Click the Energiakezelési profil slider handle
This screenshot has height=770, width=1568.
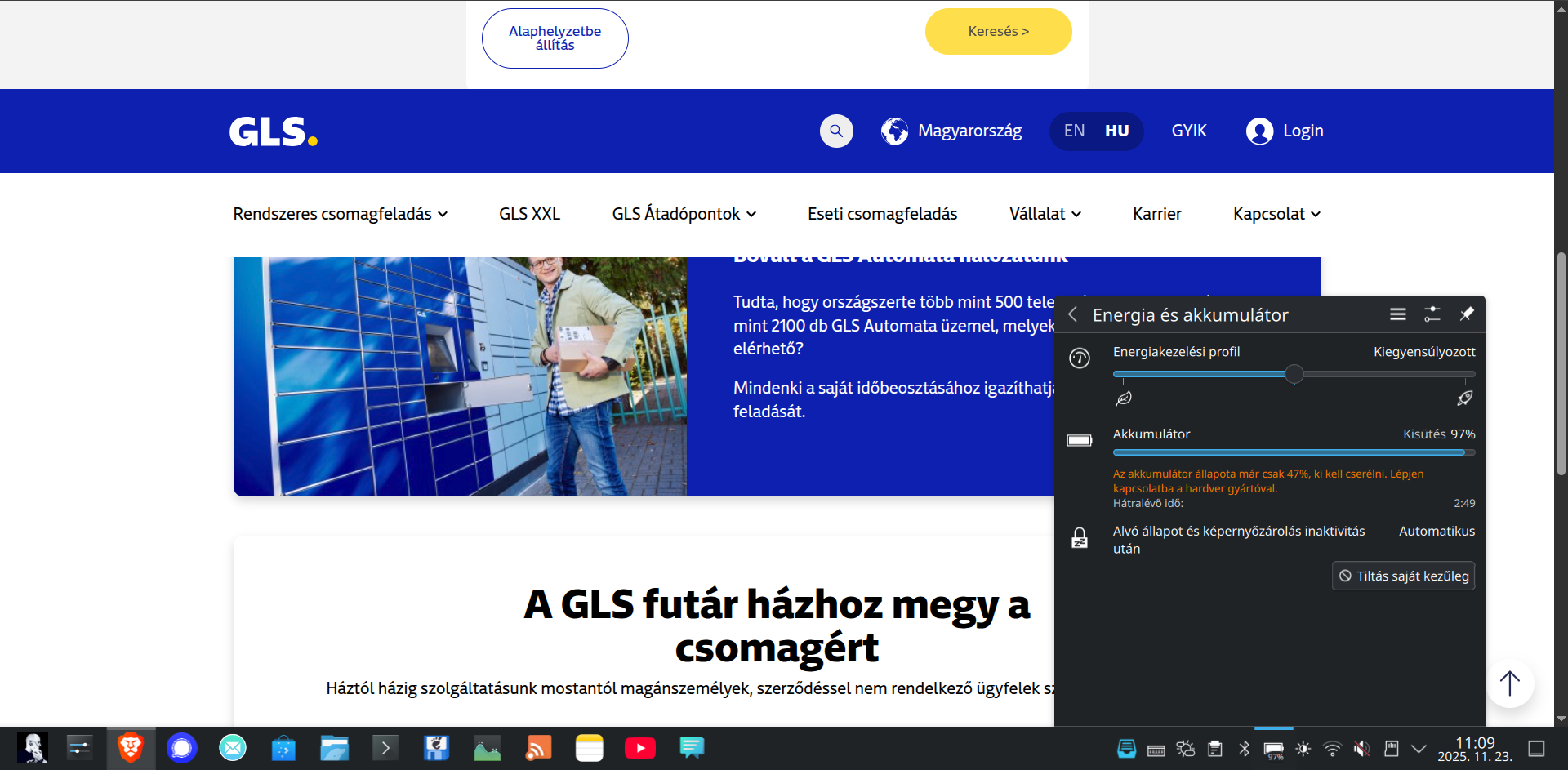coord(1294,375)
